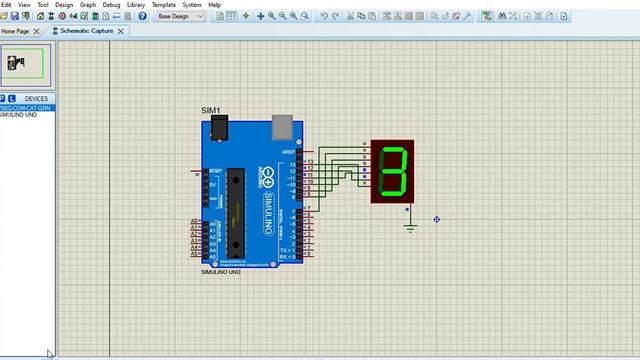This screenshot has width=640, height=360.
Task: Click the Zoom In magnifier
Action: click(x=271, y=16)
